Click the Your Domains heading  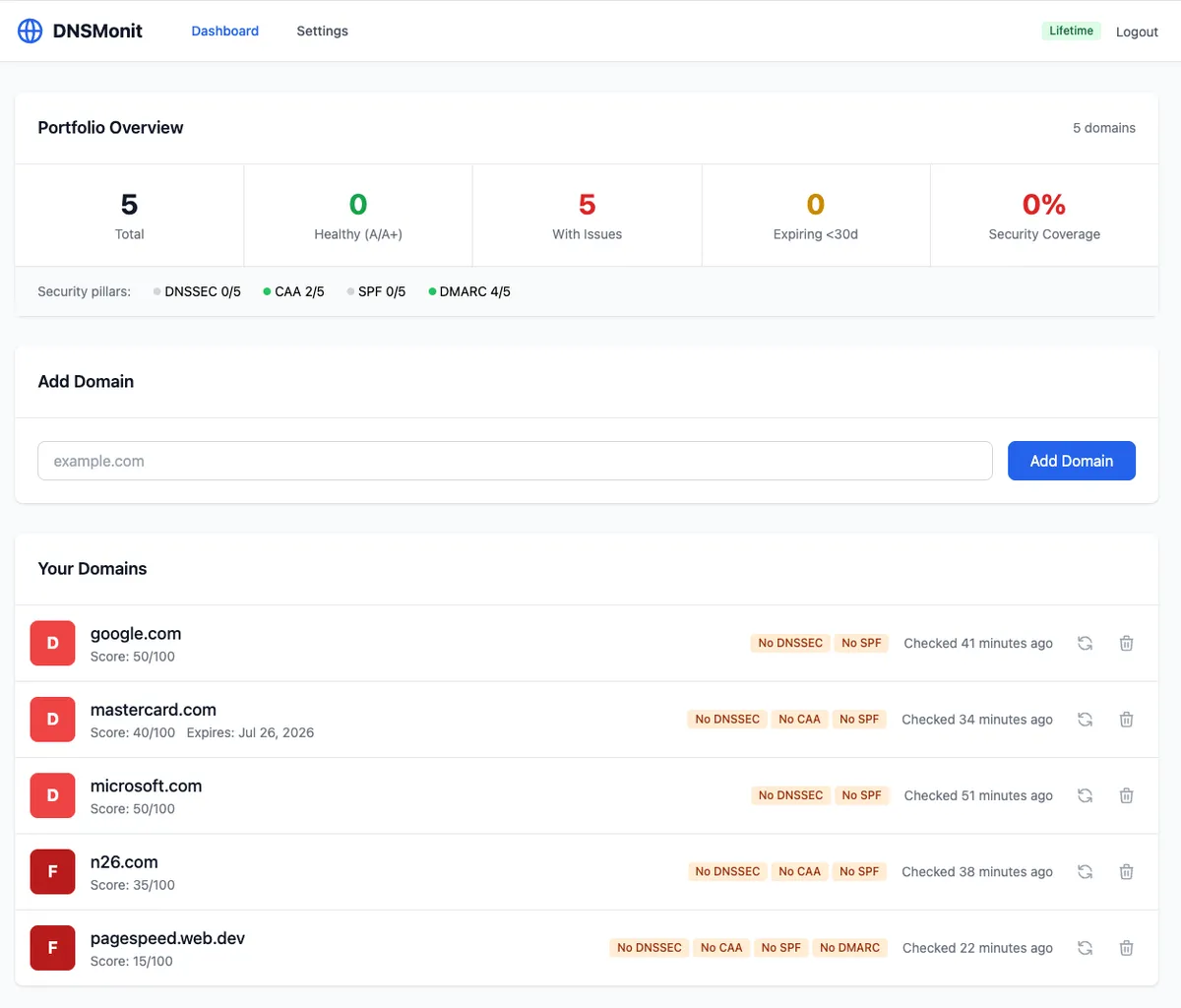click(93, 568)
